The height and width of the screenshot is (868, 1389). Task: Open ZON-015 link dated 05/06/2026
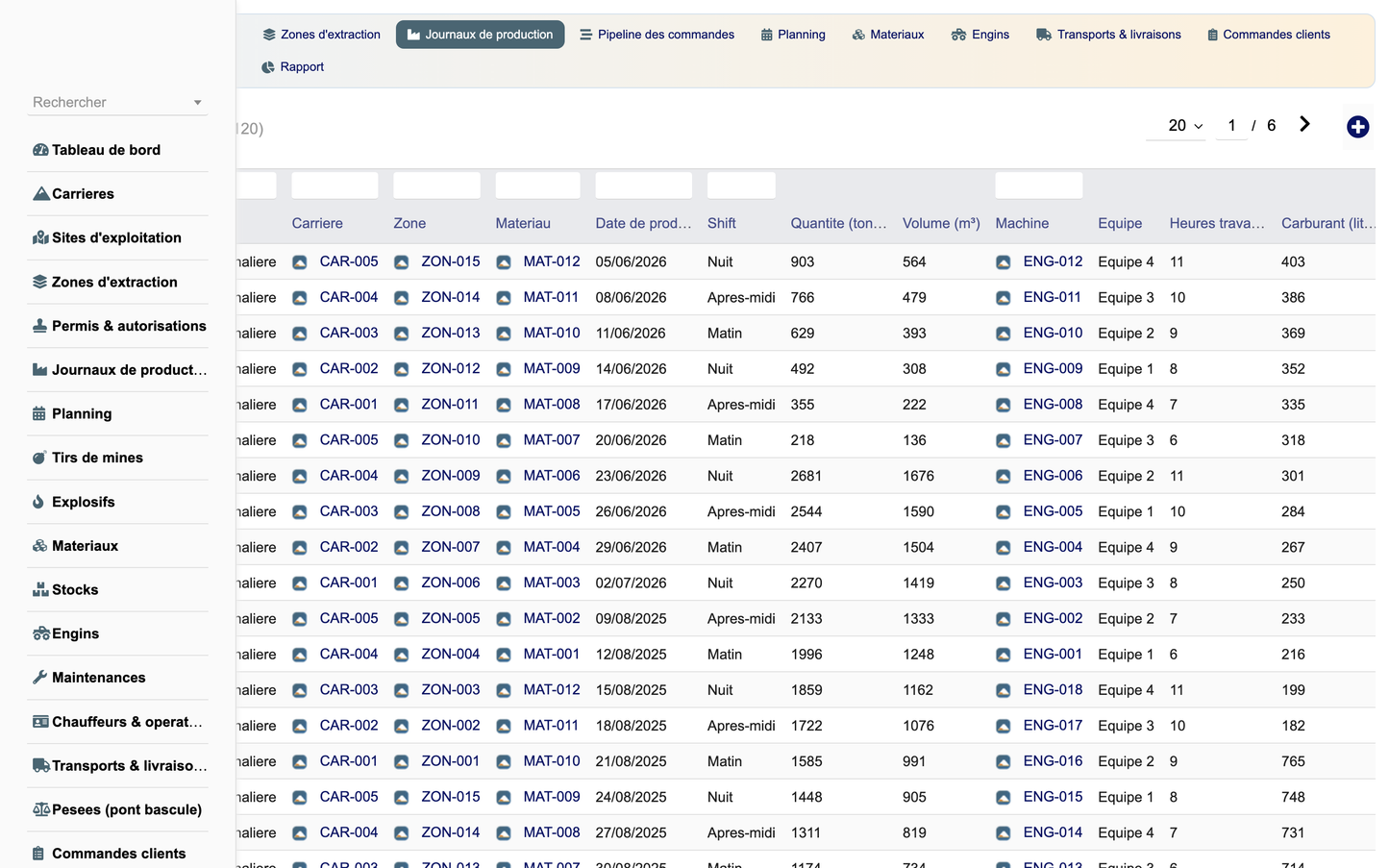[x=451, y=261]
